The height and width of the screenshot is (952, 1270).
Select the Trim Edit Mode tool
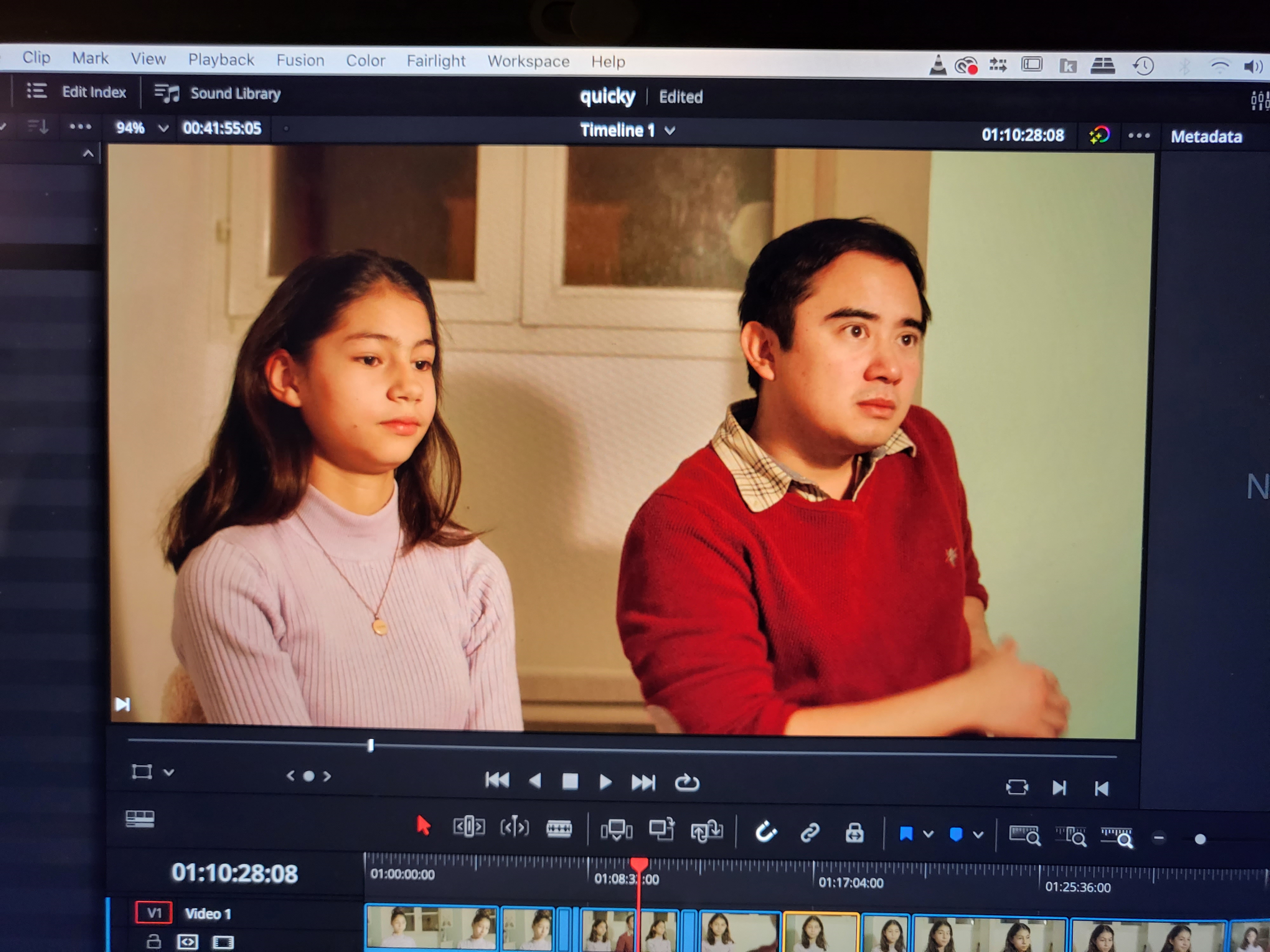[469, 827]
